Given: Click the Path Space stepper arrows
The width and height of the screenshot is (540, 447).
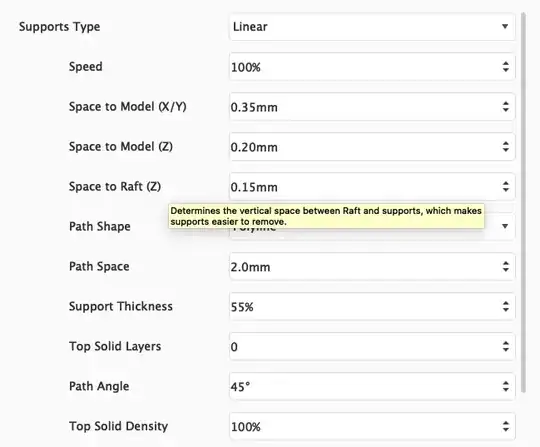Looking at the screenshot, I should 505,266.
